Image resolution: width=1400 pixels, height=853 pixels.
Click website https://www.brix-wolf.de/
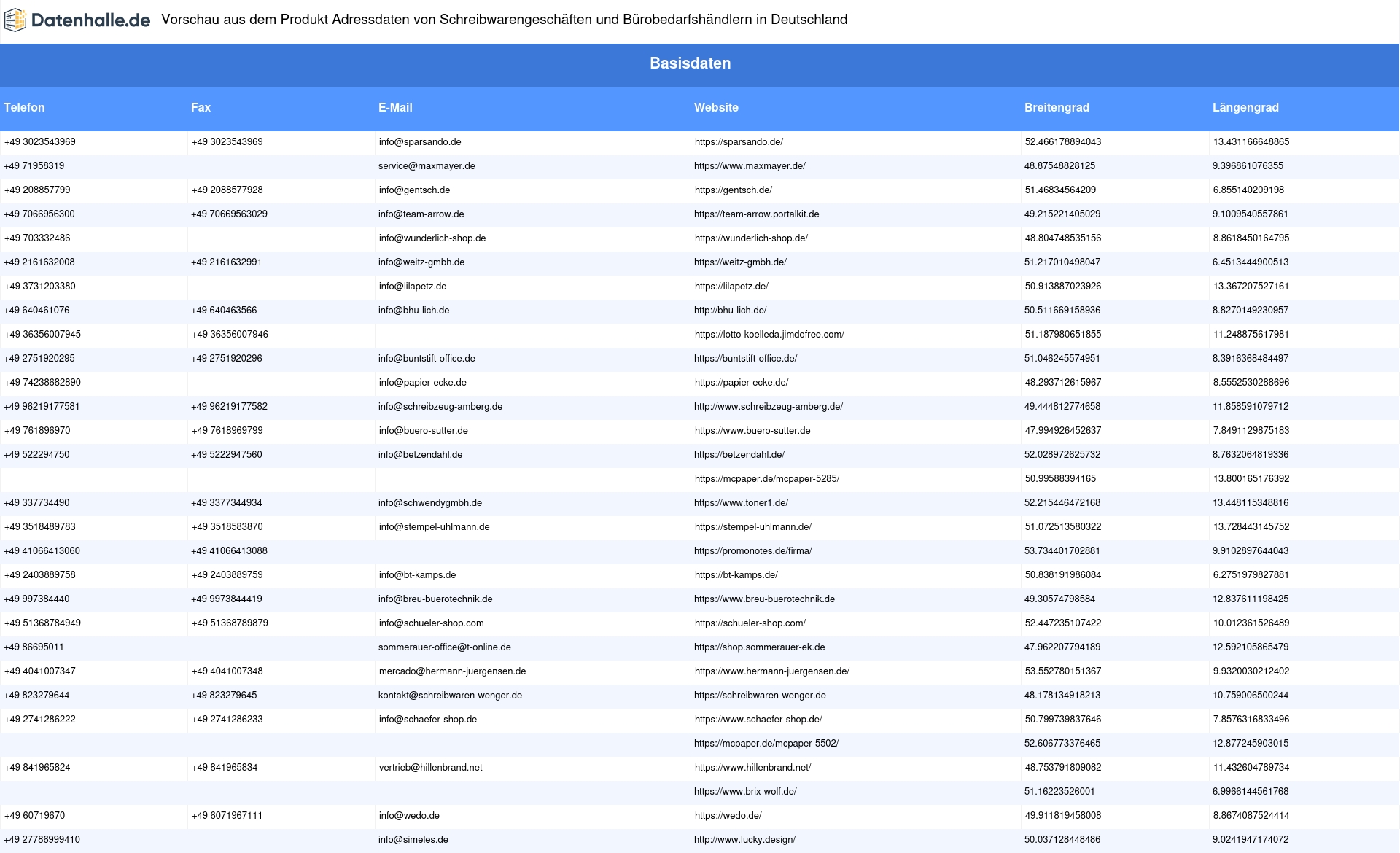745,792
